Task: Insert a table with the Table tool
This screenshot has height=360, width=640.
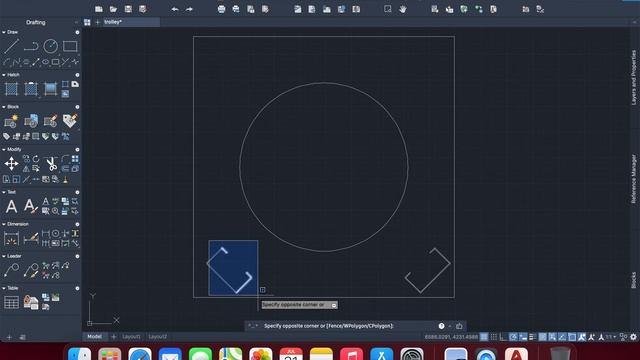Action: click(x=11, y=302)
